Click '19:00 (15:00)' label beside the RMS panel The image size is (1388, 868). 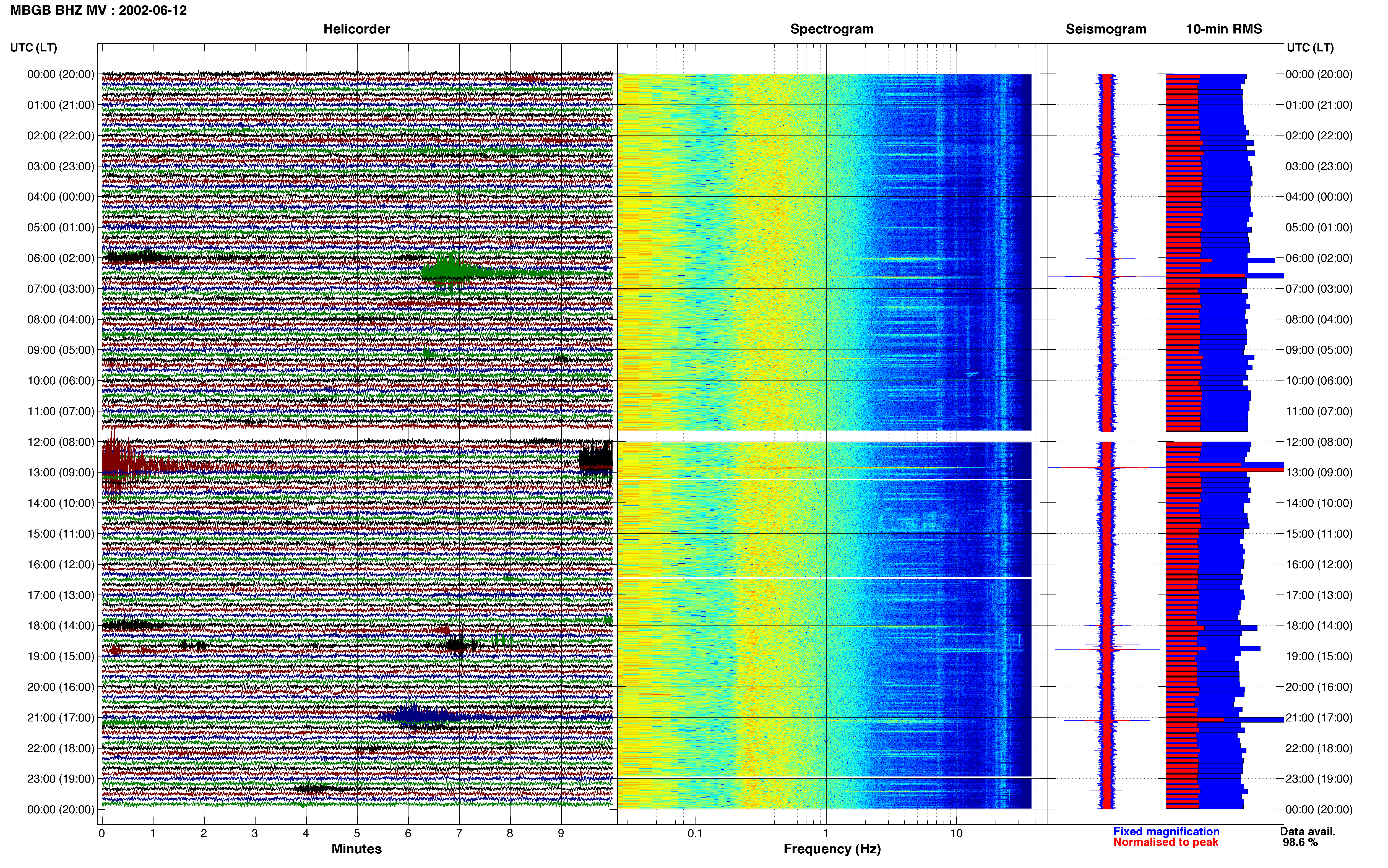(1319, 656)
